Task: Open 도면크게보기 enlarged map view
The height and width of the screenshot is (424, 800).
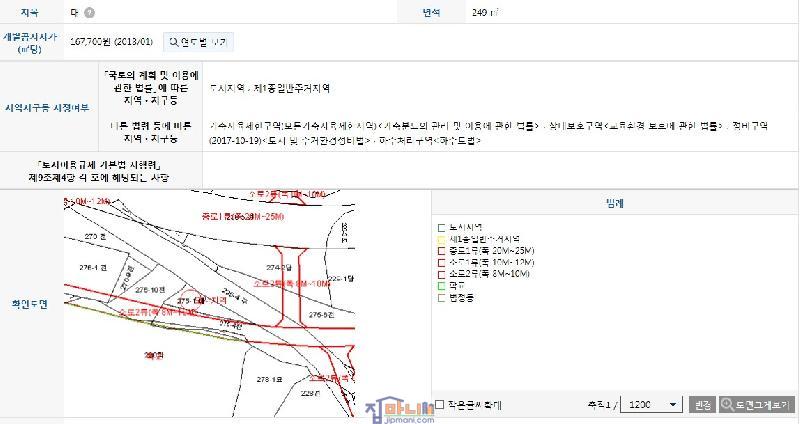Action: 757,405
